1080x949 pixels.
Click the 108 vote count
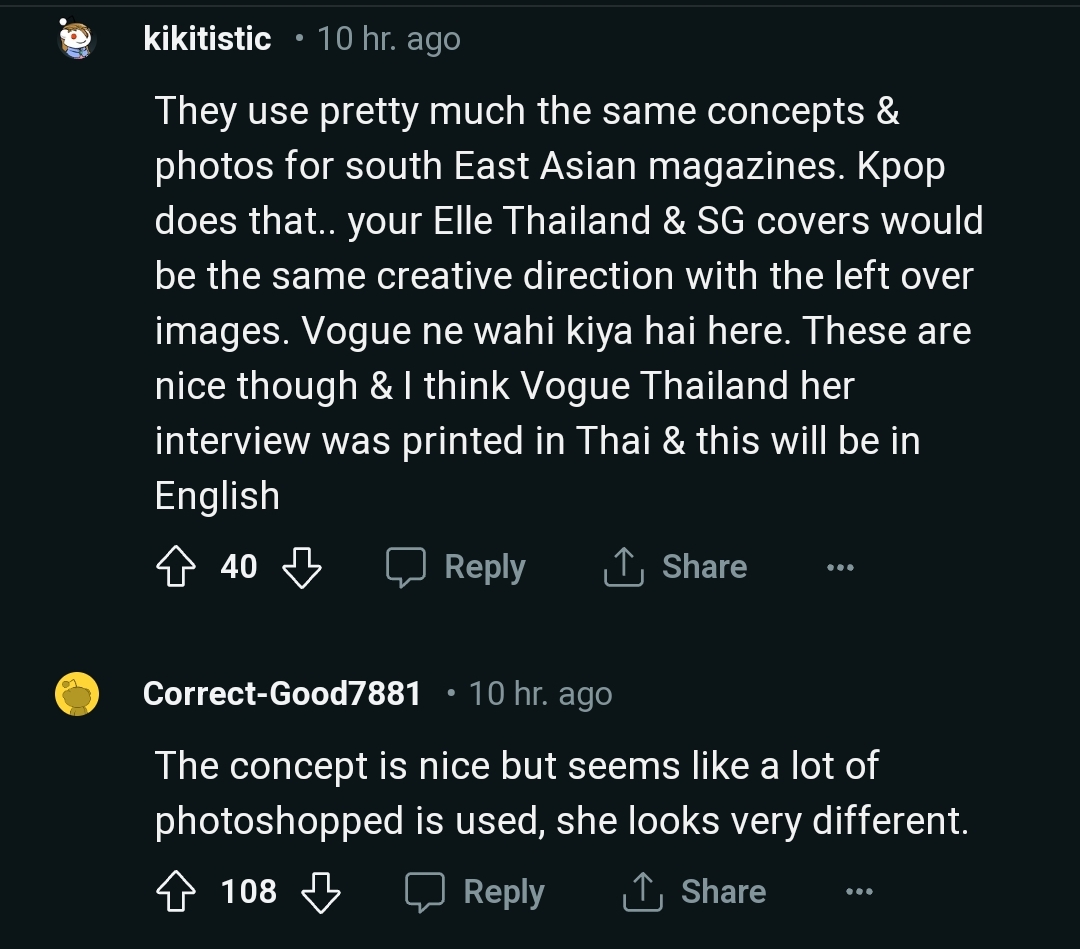249,891
